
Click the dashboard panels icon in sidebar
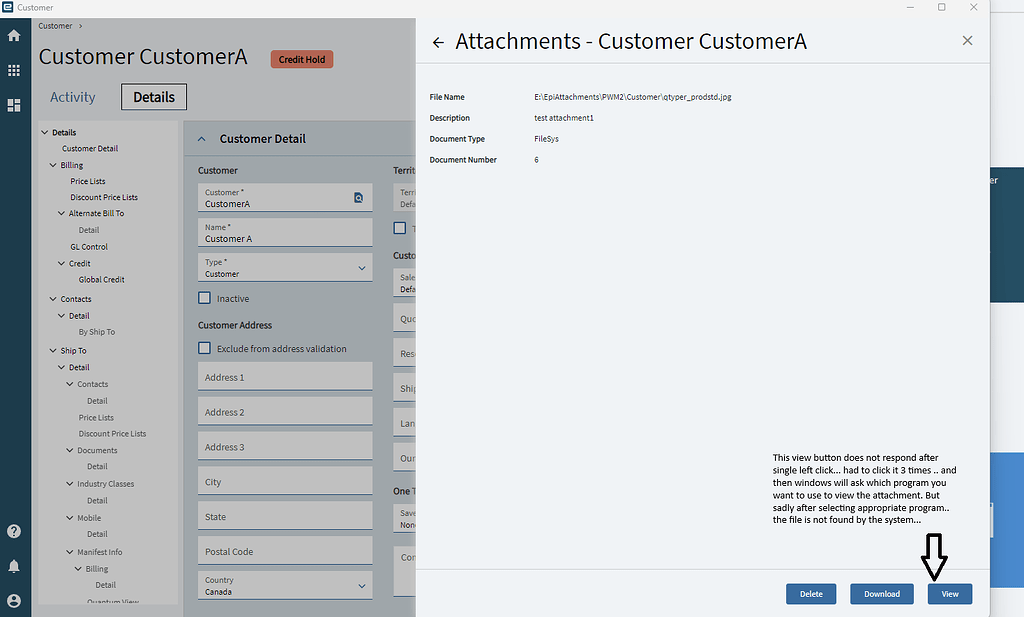pos(14,106)
